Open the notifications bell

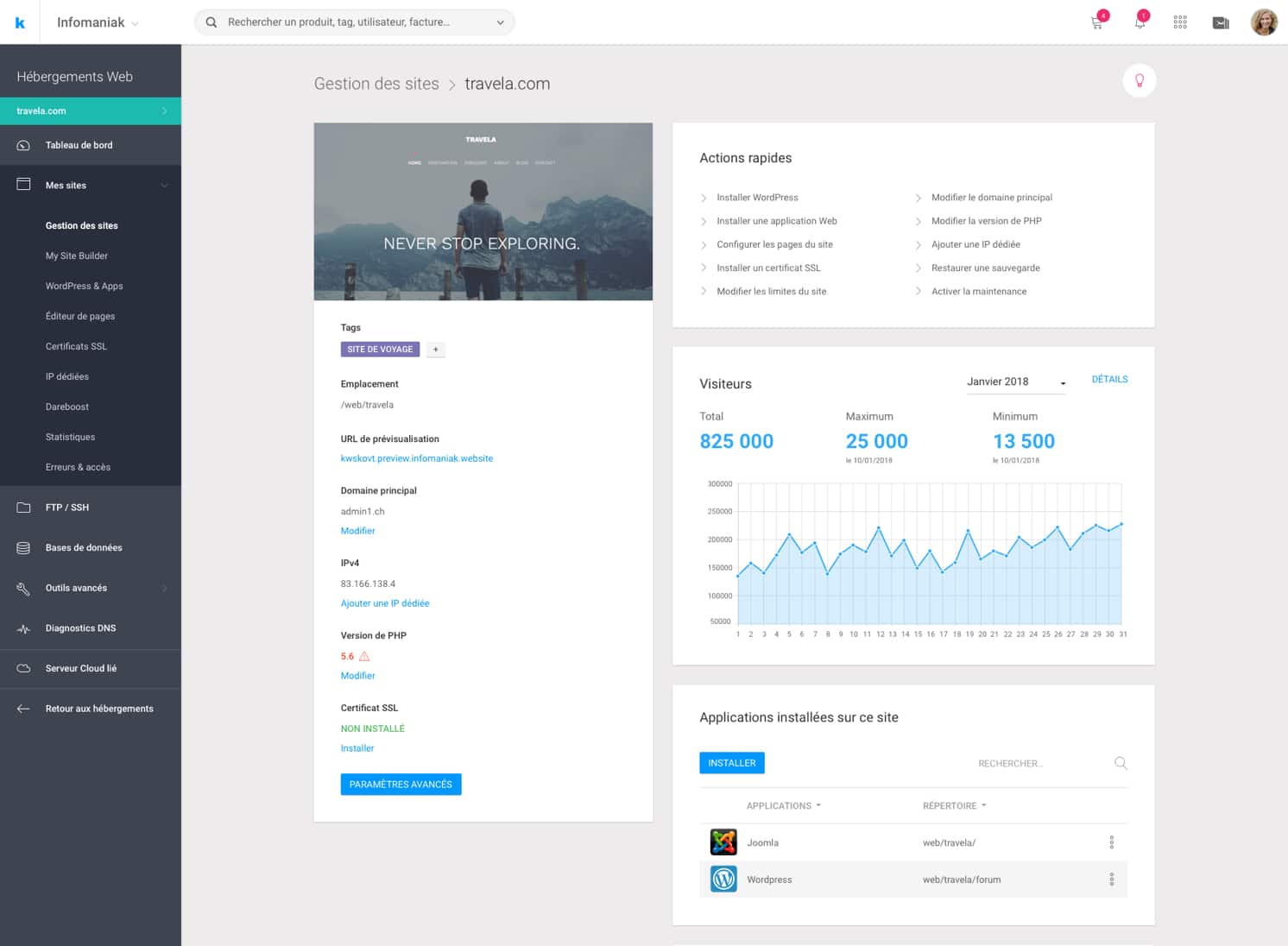[x=1140, y=22]
